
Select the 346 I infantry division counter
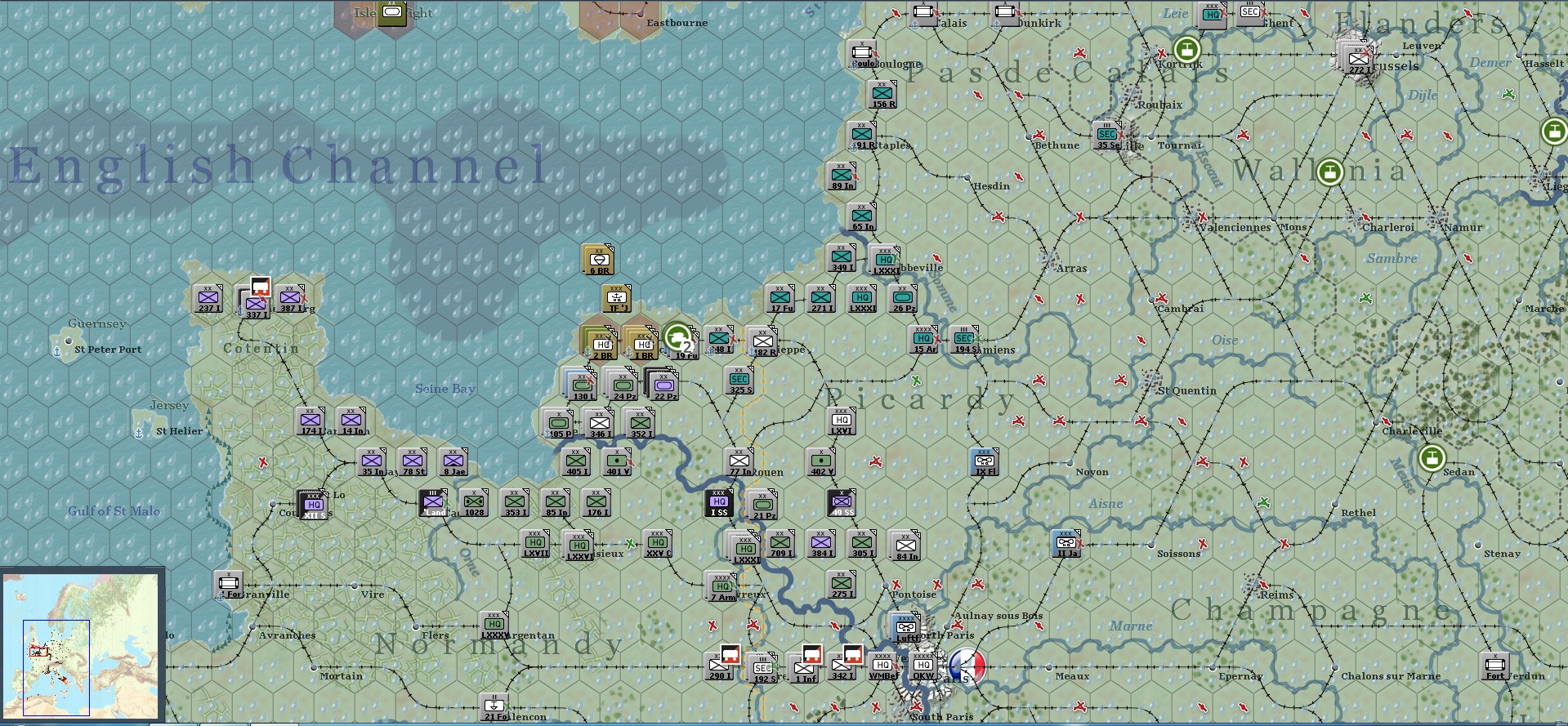click(x=599, y=423)
